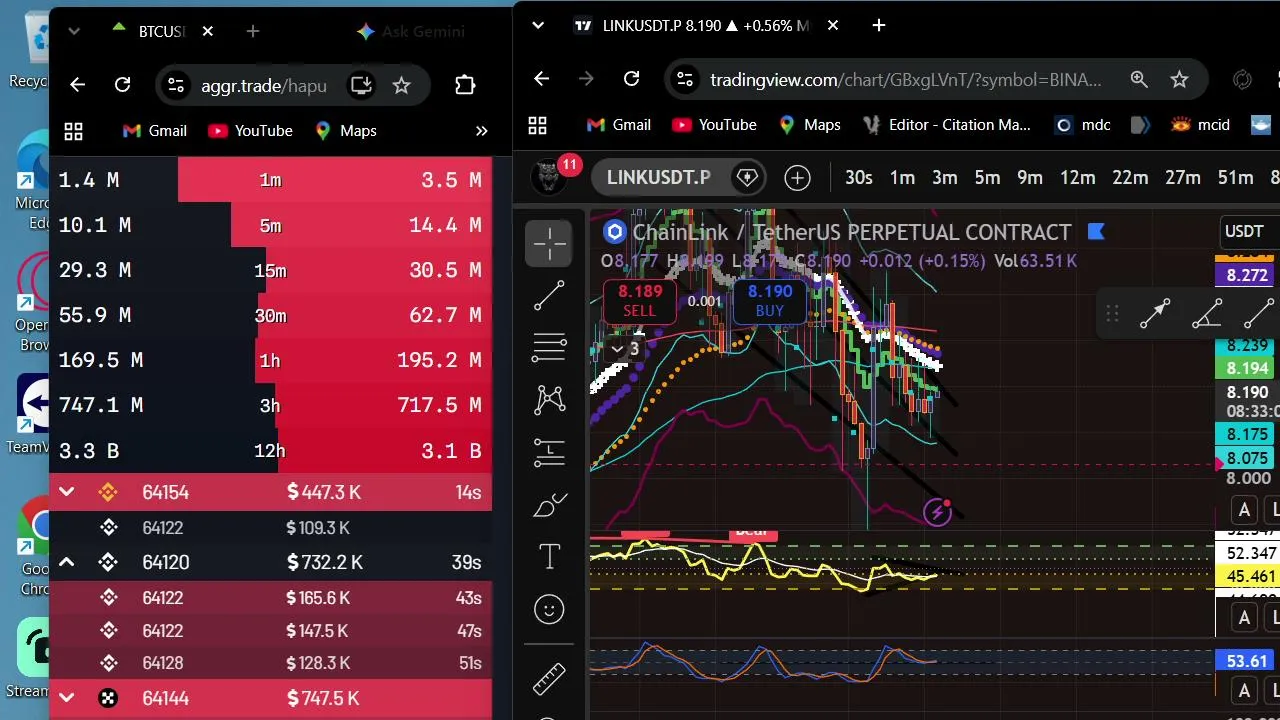
Task: Click the trend angle tool in floating toolbar
Action: pyautogui.click(x=1207, y=314)
